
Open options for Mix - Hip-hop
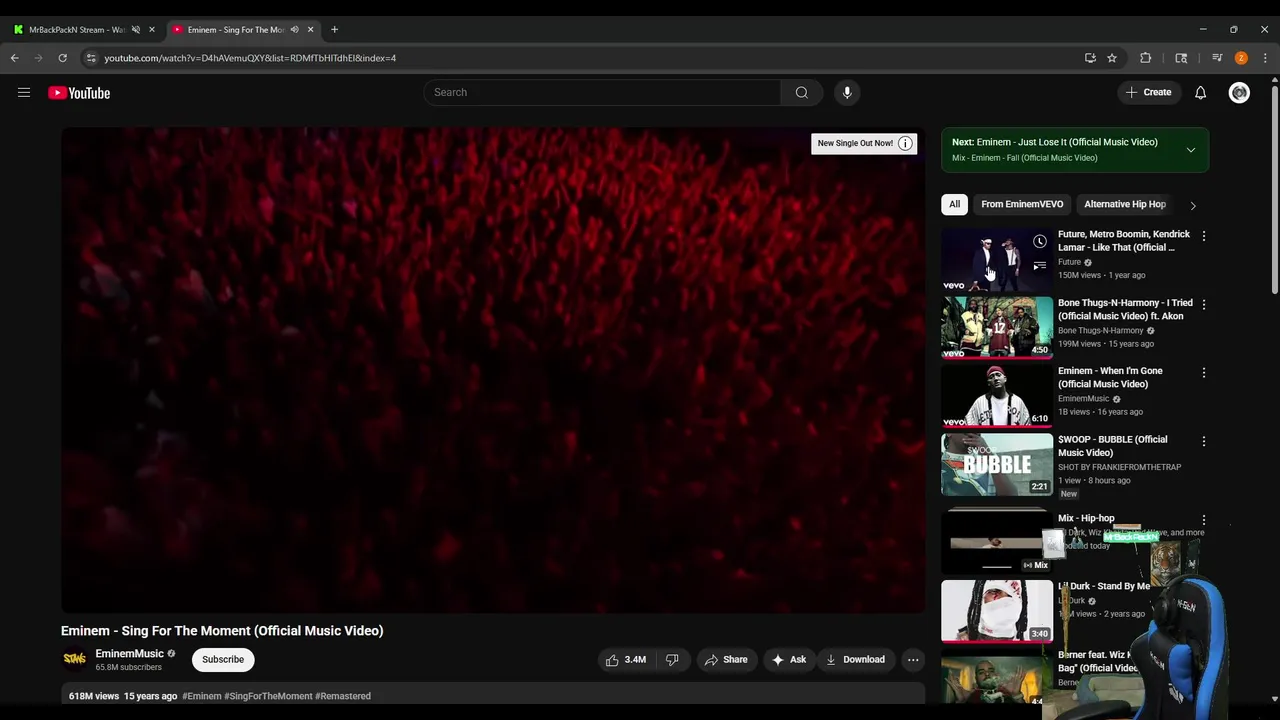1204,520
